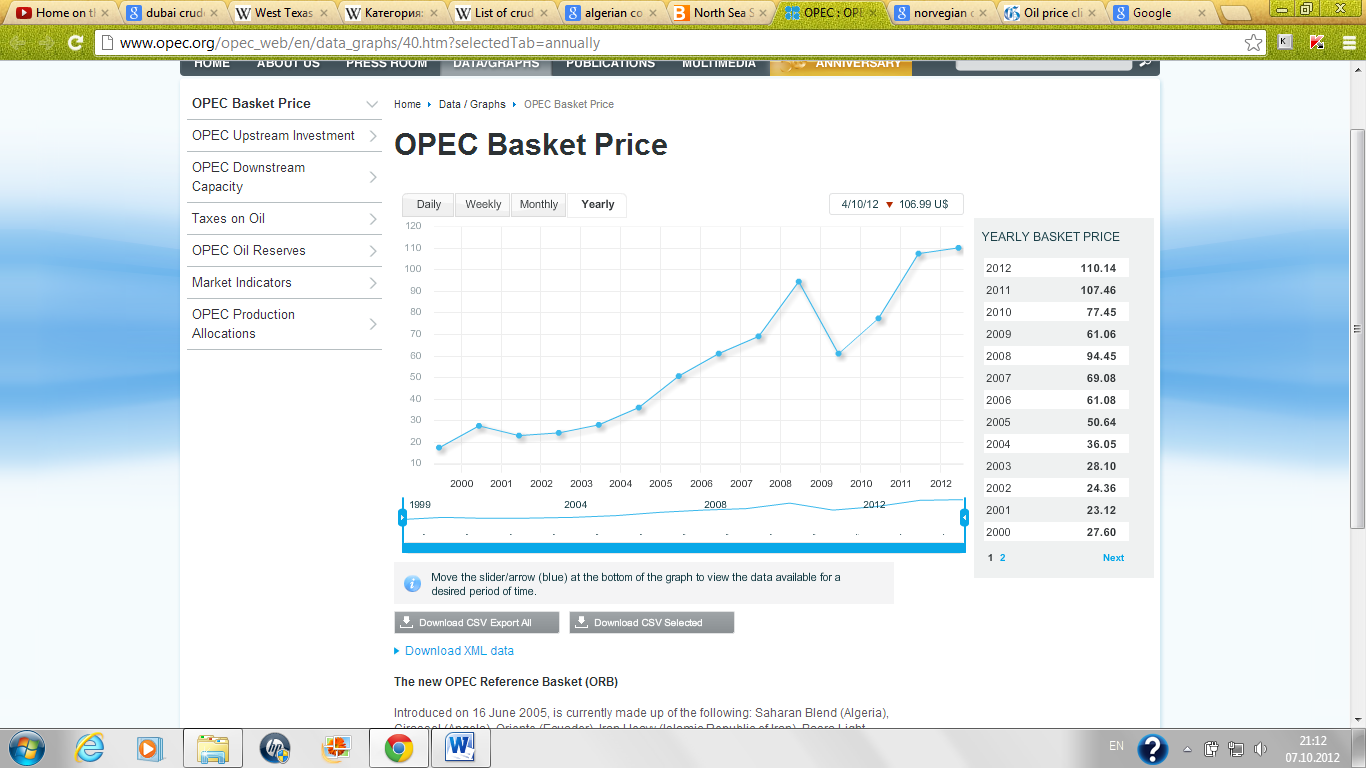1366x768 pixels.
Task: Expand Taxes on Oil chevron
Action: [373, 219]
